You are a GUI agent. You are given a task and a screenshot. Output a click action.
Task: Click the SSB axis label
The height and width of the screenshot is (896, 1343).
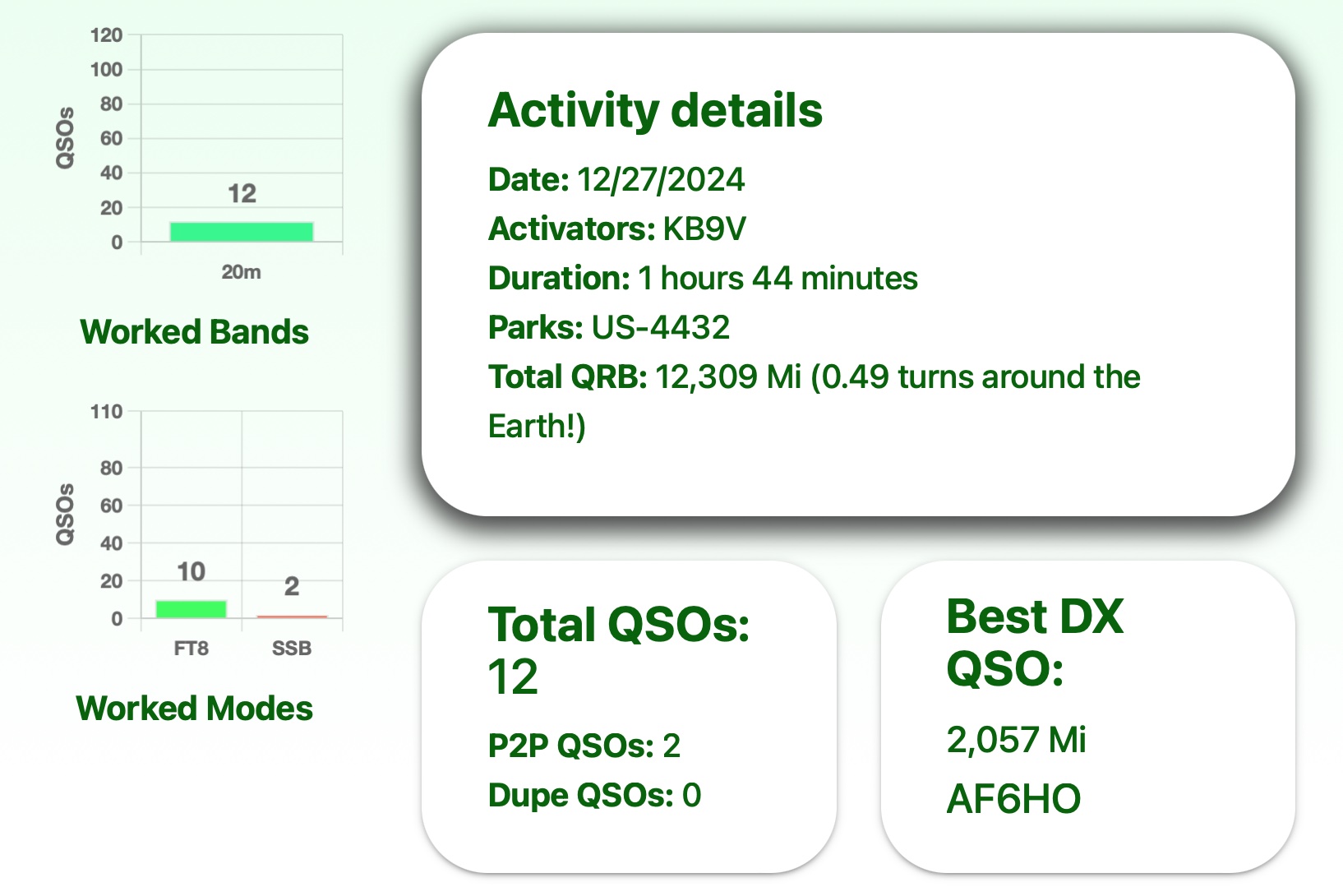tap(292, 649)
